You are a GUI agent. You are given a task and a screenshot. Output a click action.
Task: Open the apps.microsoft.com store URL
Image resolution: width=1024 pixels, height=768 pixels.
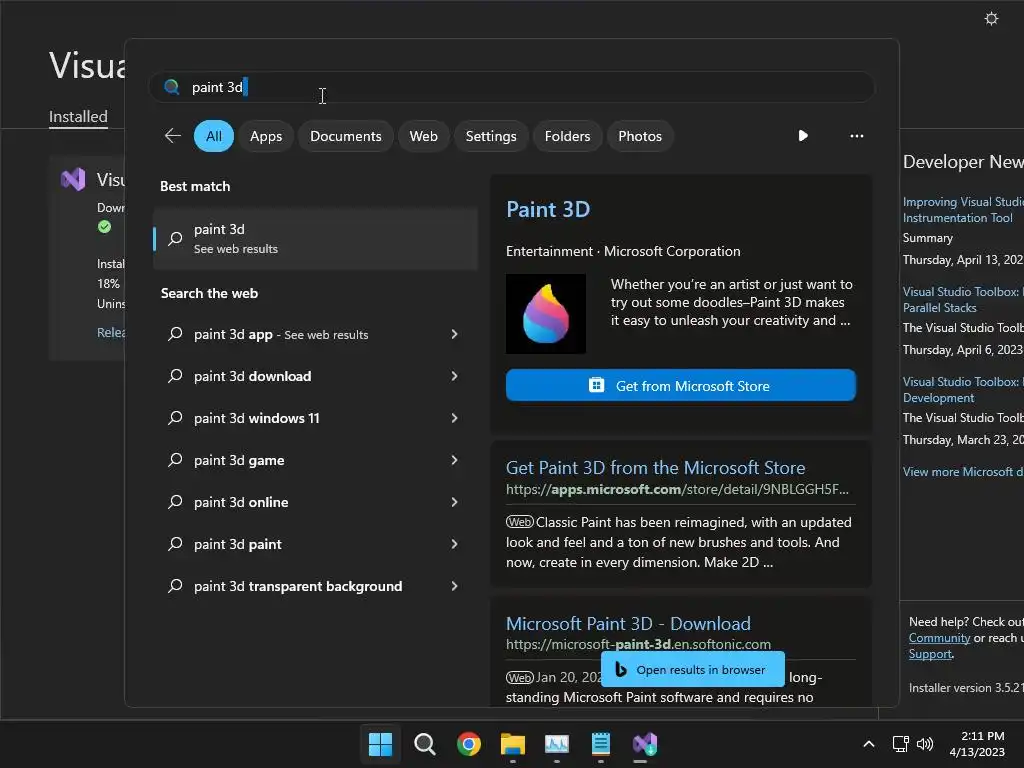677,489
